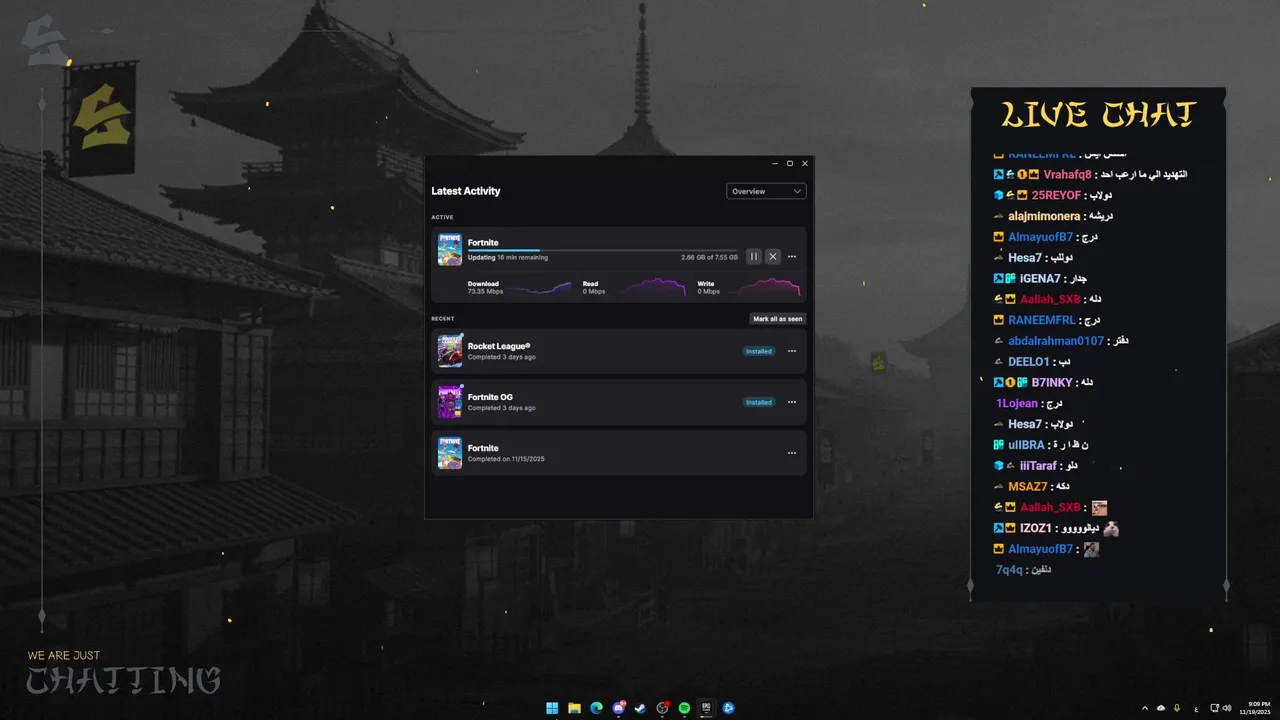1280x720 pixels.
Task: Click the microphone icon in system tray
Action: [1177, 708]
